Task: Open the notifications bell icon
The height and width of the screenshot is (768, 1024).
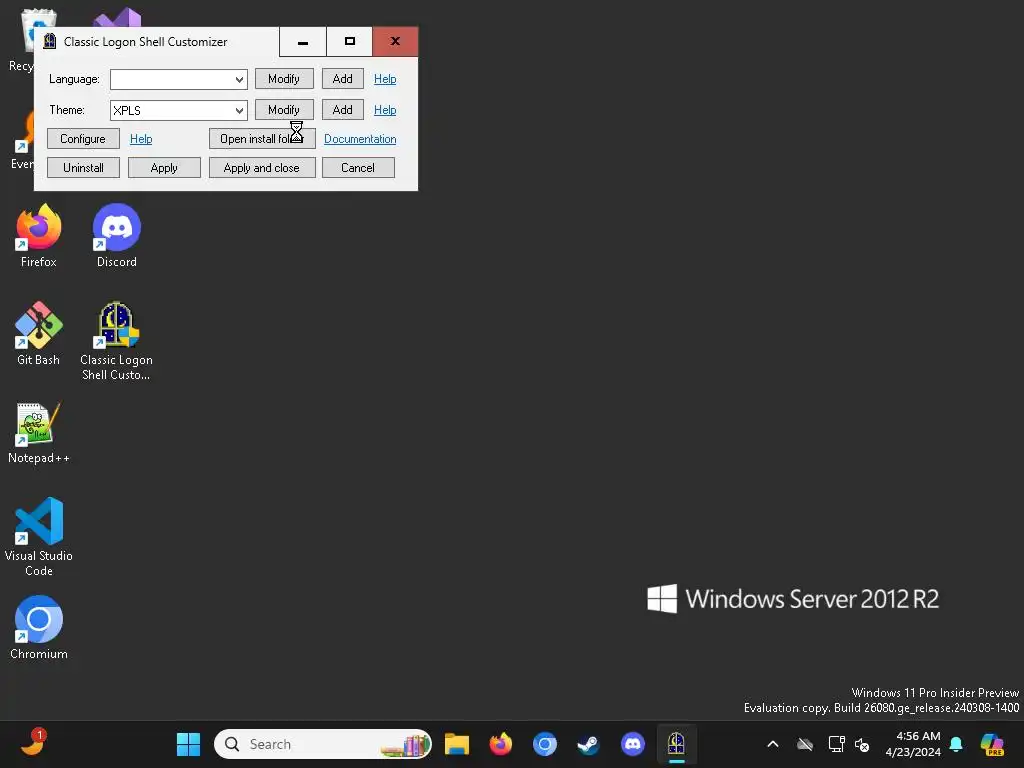Action: pos(956,744)
